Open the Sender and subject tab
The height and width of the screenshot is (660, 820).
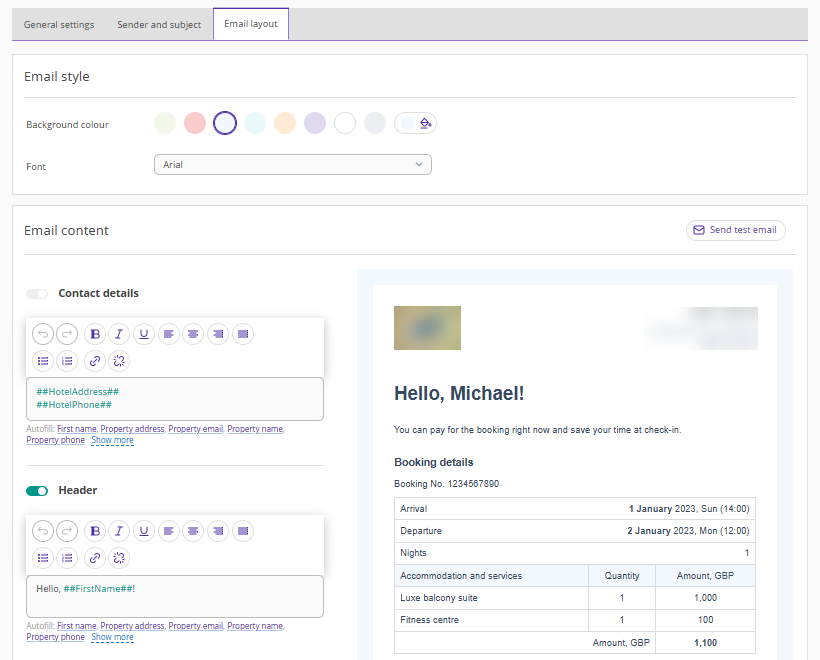(159, 25)
